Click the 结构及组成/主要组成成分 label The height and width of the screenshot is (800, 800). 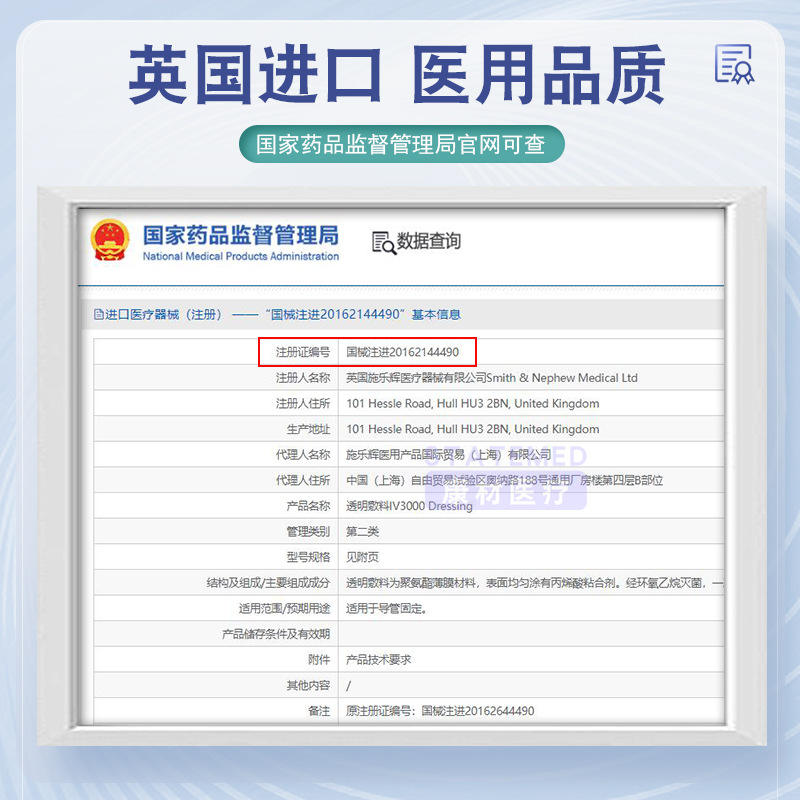coord(268,583)
